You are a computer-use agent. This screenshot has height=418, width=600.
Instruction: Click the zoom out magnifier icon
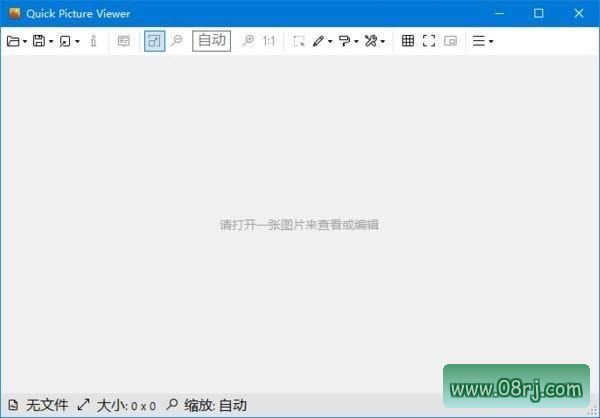177,41
